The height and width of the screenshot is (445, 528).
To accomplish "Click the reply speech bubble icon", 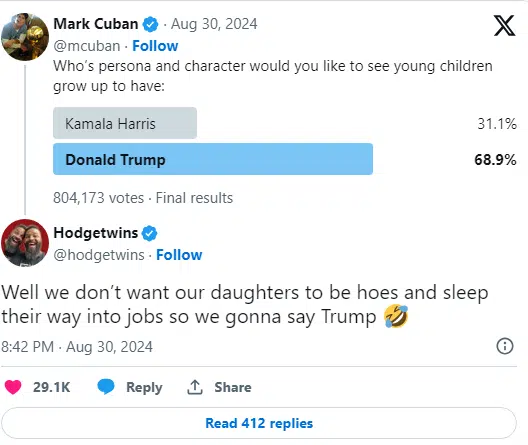I will coord(106,387).
